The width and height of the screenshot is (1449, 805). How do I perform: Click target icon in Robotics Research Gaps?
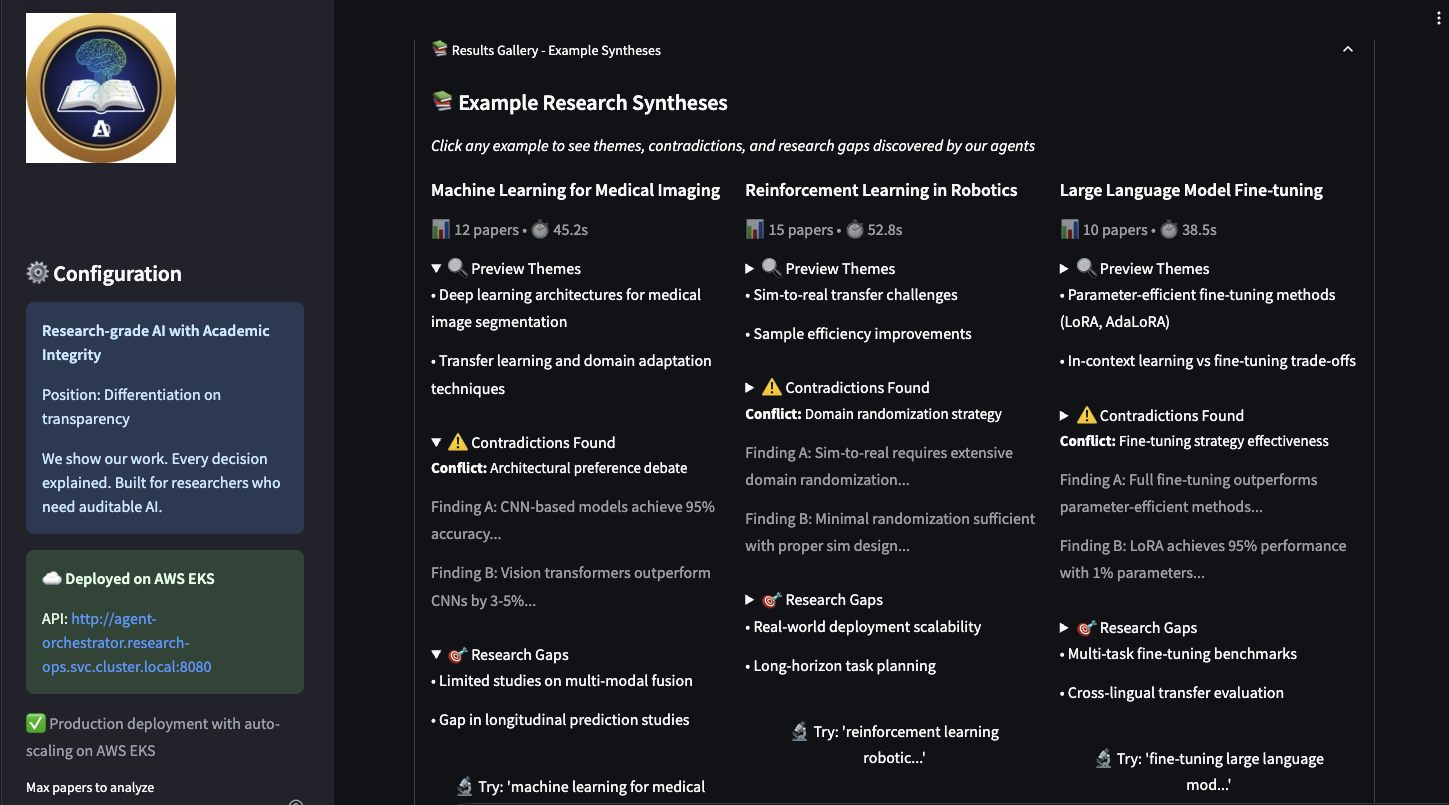coord(771,600)
